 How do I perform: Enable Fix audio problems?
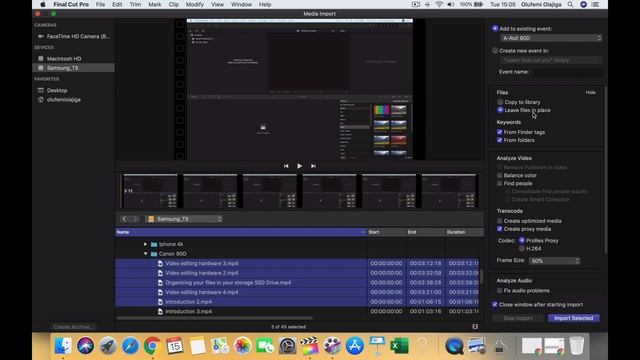(500, 291)
